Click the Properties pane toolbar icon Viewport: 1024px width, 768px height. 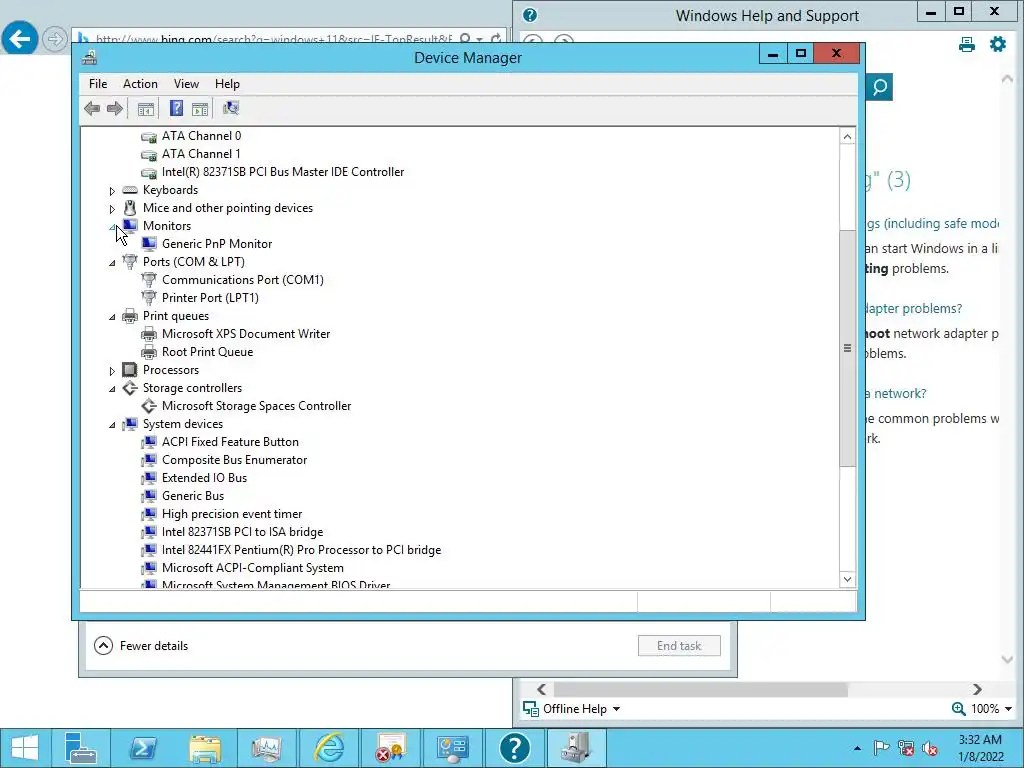[x=200, y=108]
